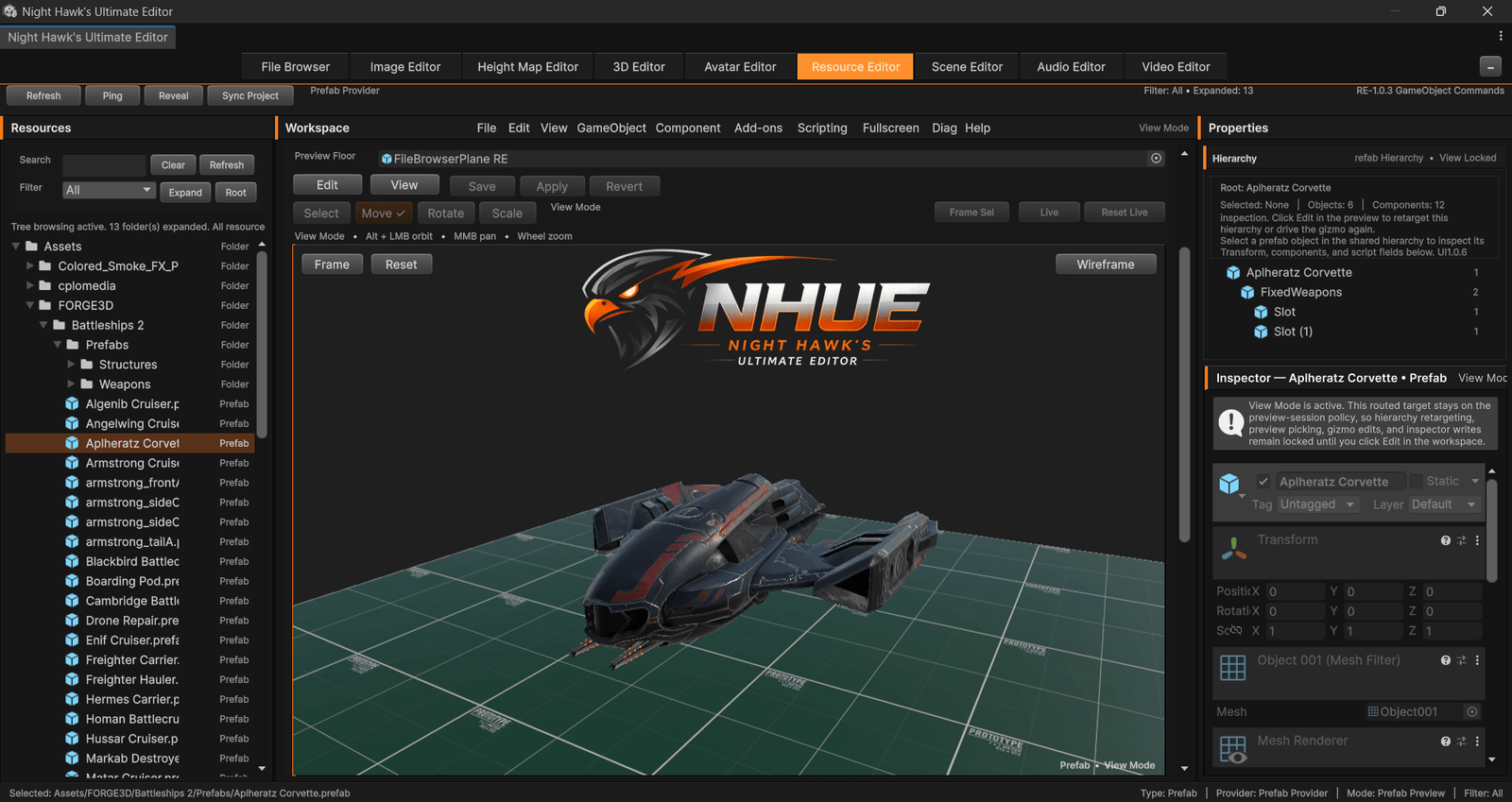Open Transform component preset settings icon
1512x802 pixels.
coord(1462,540)
